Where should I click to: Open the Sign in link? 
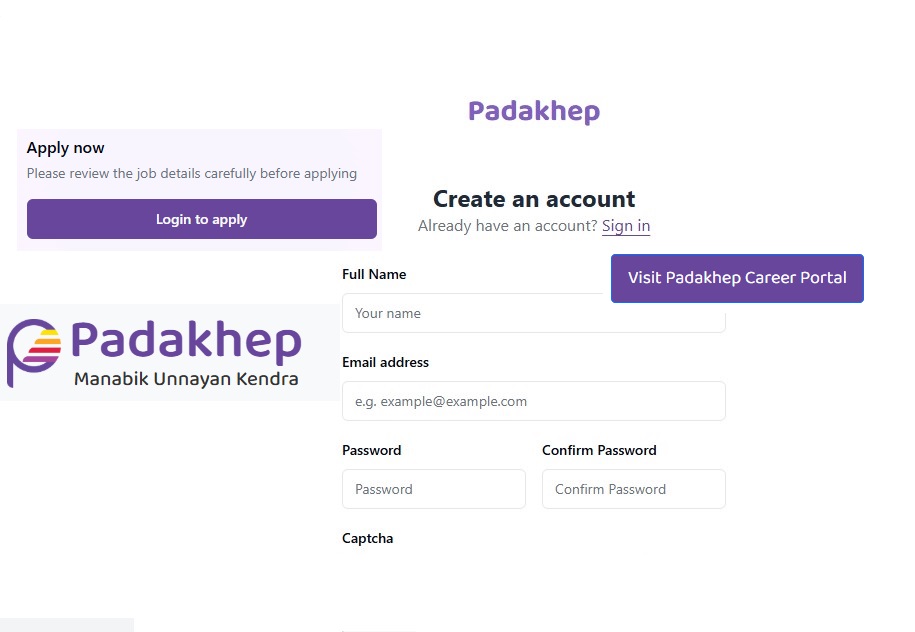coord(626,226)
